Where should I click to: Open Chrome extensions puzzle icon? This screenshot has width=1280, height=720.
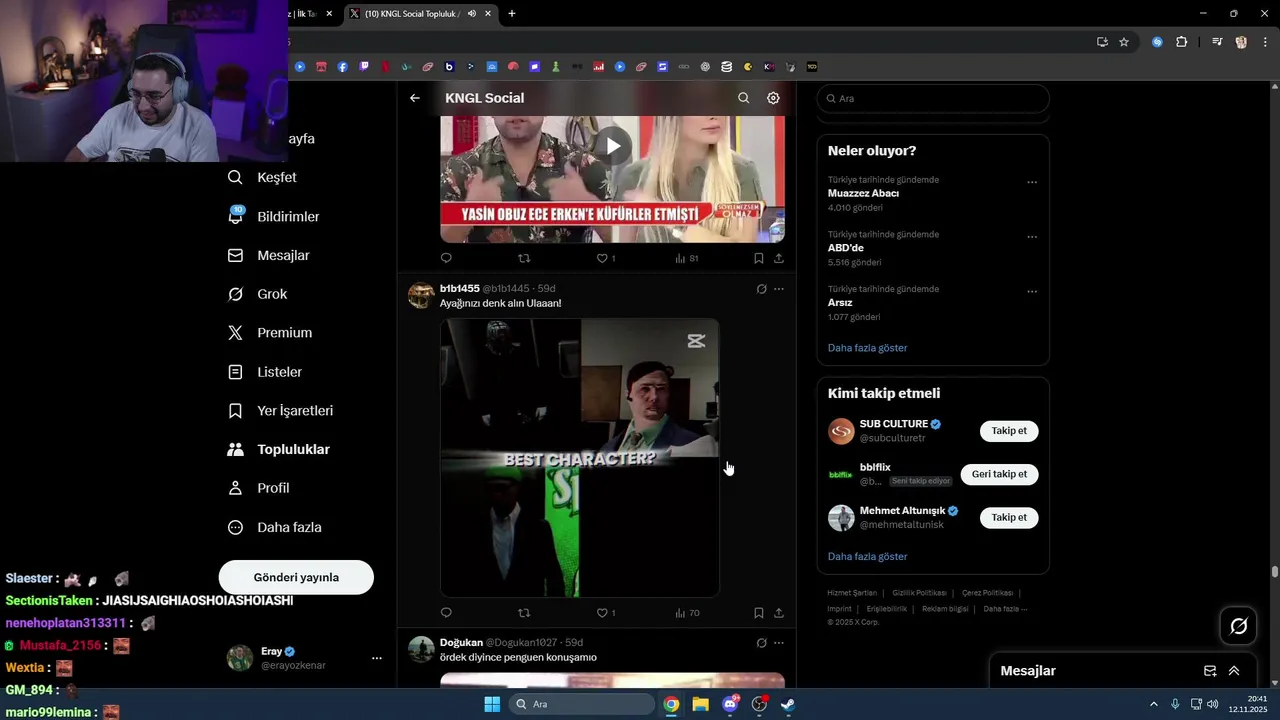(1182, 42)
